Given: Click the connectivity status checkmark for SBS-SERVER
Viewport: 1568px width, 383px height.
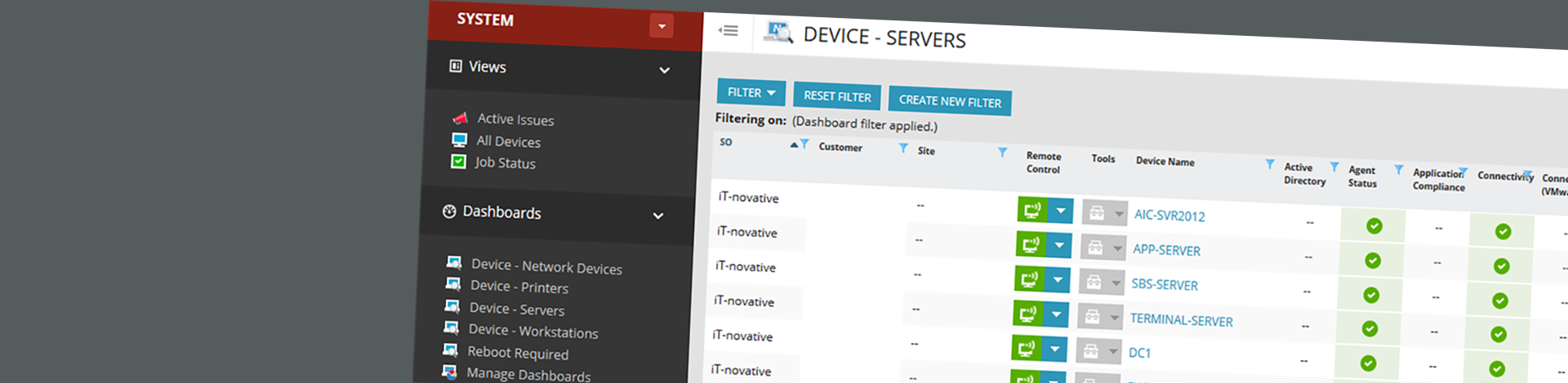Looking at the screenshot, I should [1500, 301].
